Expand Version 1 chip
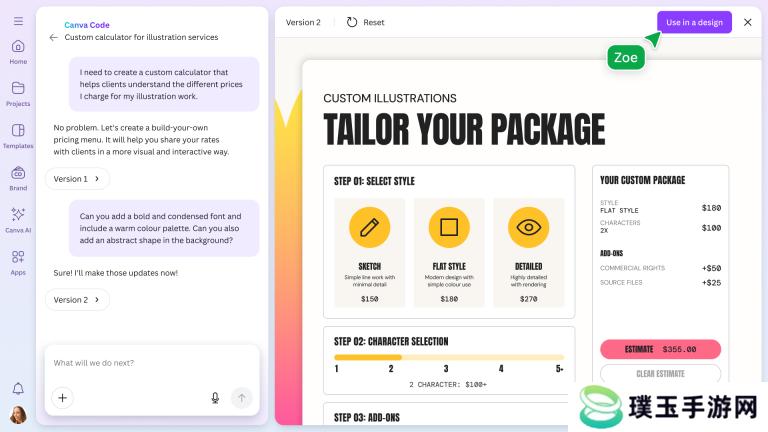 pyautogui.click(x=77, y=179)
